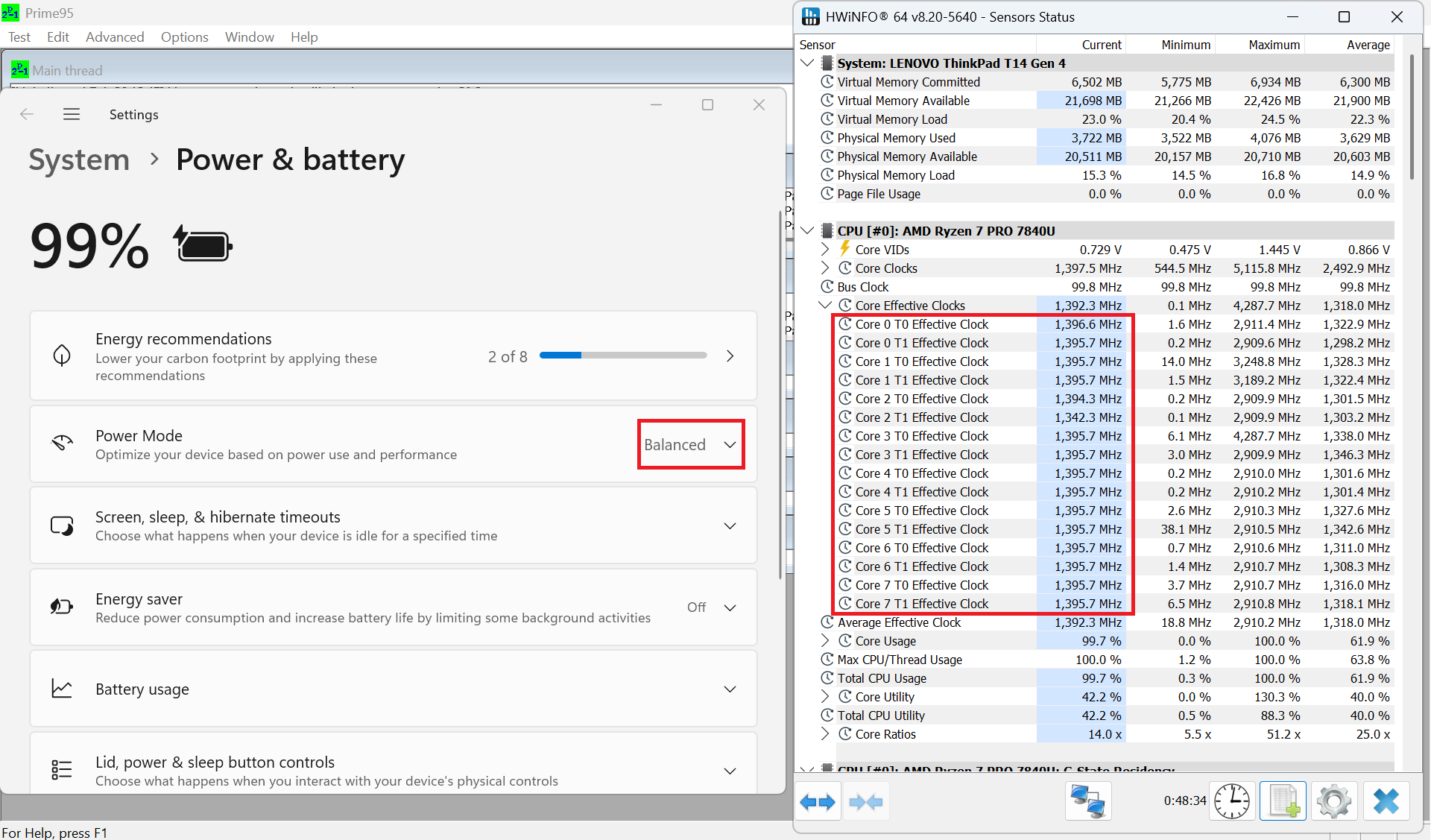Screen dimensions: 1431x840
Task: Open Prime95 Test menu
Action: coord(19,37)
